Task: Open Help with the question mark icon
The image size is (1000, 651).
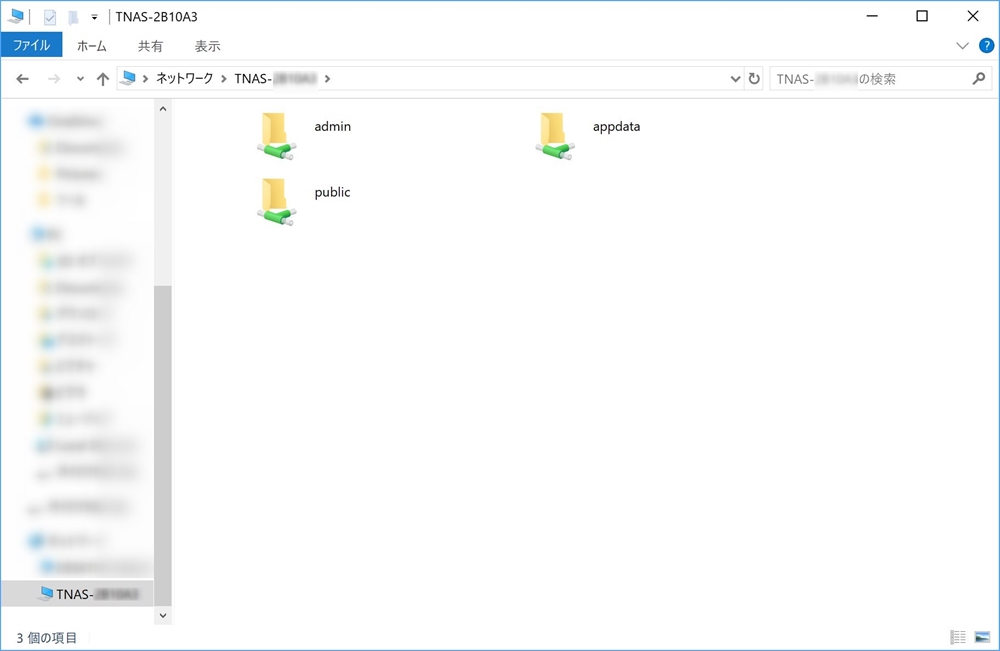Action: tap(985, 46)
